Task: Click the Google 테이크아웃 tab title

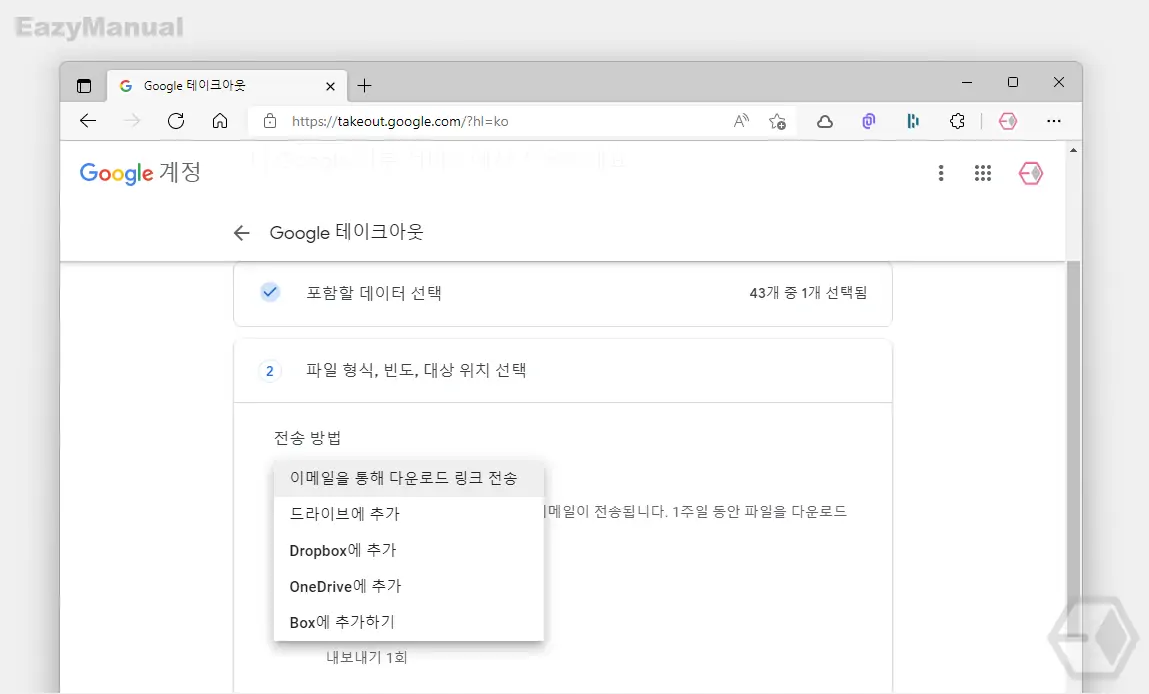Action: pos(194,86)
